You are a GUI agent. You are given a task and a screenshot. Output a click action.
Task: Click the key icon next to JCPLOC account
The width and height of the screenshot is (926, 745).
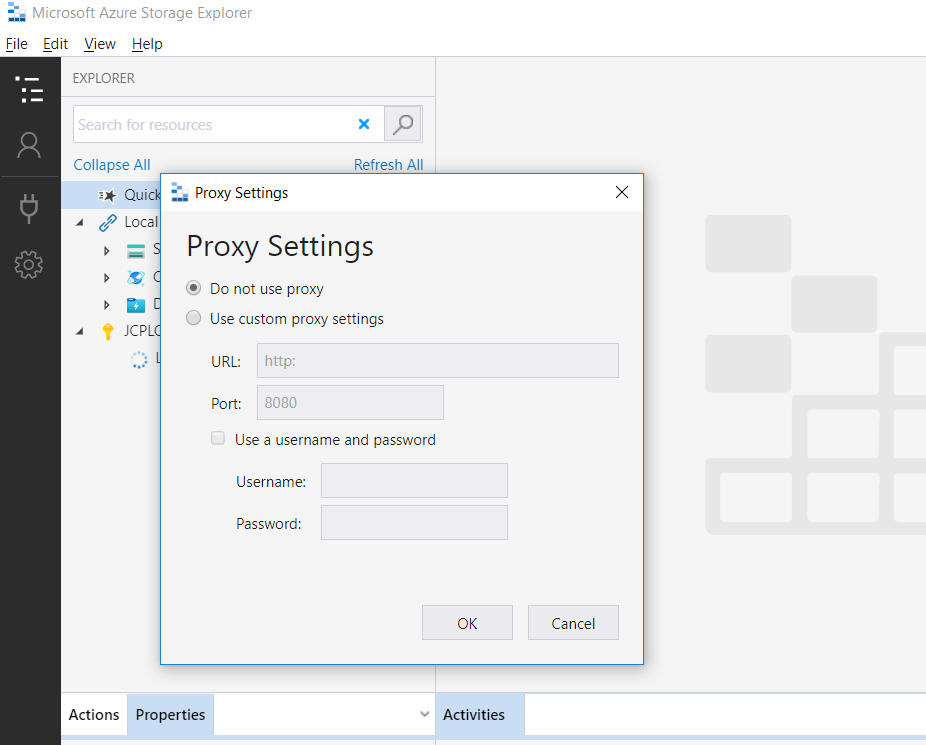(x=107, y=330)
